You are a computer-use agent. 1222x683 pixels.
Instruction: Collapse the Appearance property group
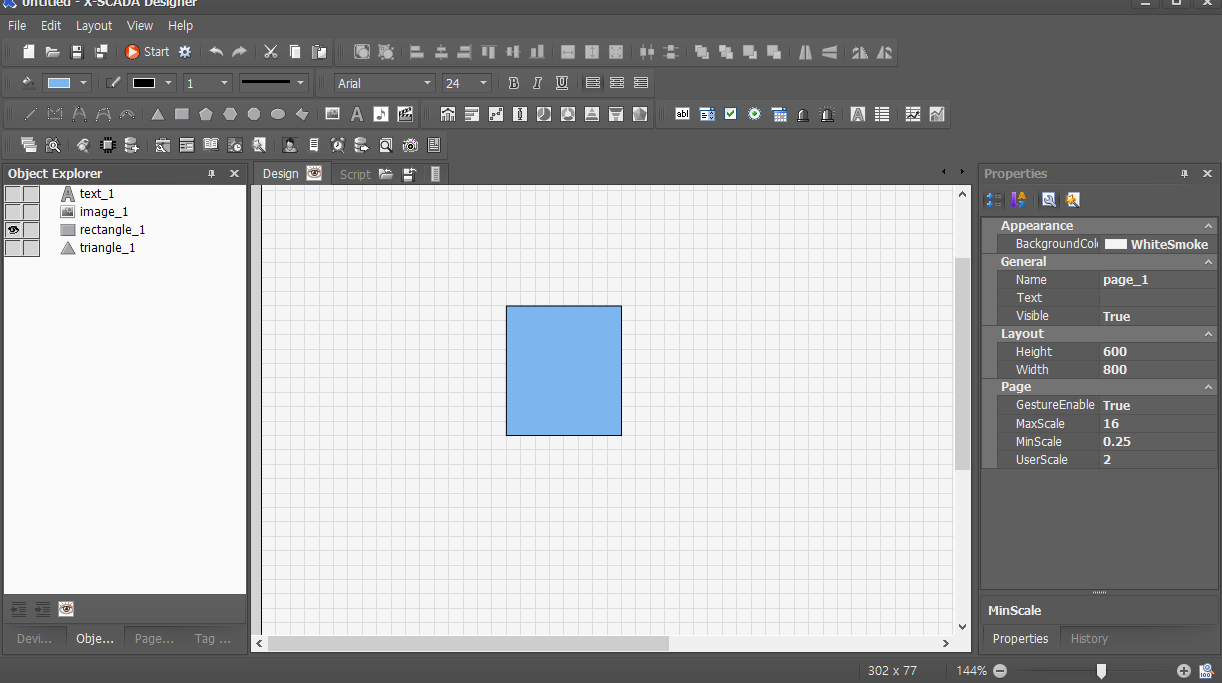(x=1209, y=226)
